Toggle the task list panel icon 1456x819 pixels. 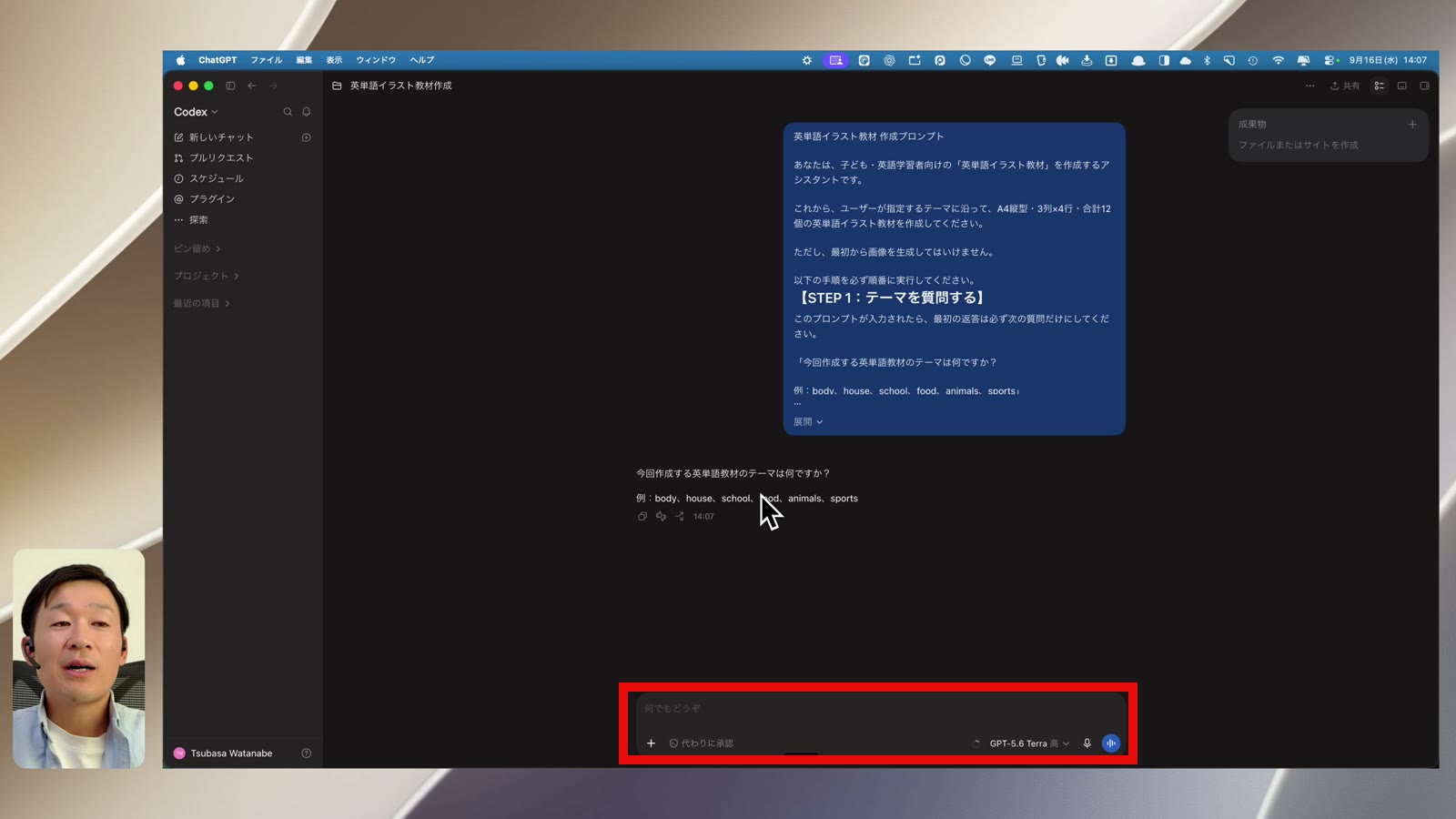click(1380, 86)
